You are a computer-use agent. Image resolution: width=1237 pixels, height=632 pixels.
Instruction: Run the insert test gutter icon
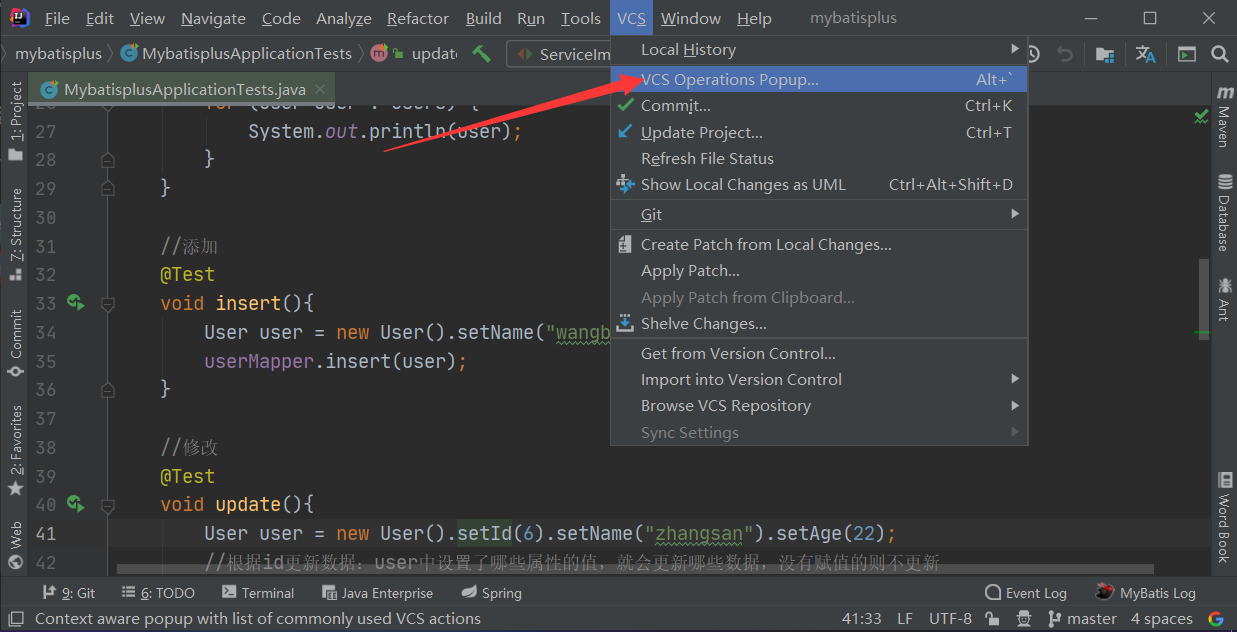75,302
